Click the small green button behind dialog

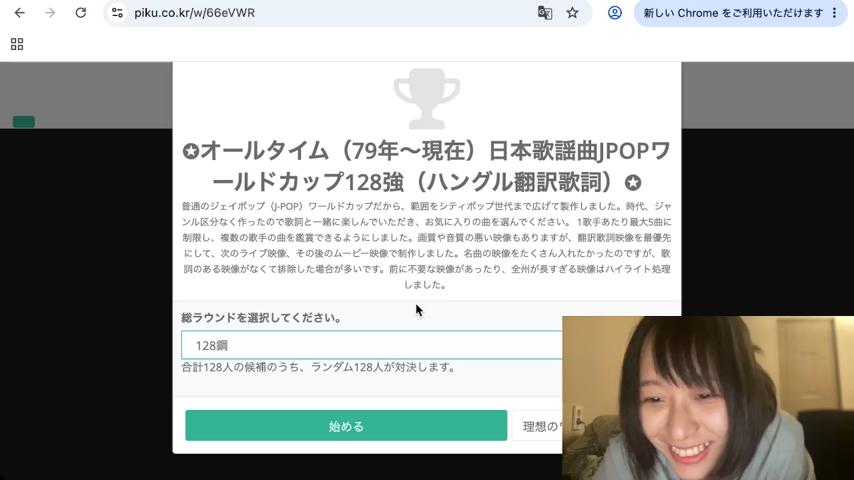coord(24,121)
